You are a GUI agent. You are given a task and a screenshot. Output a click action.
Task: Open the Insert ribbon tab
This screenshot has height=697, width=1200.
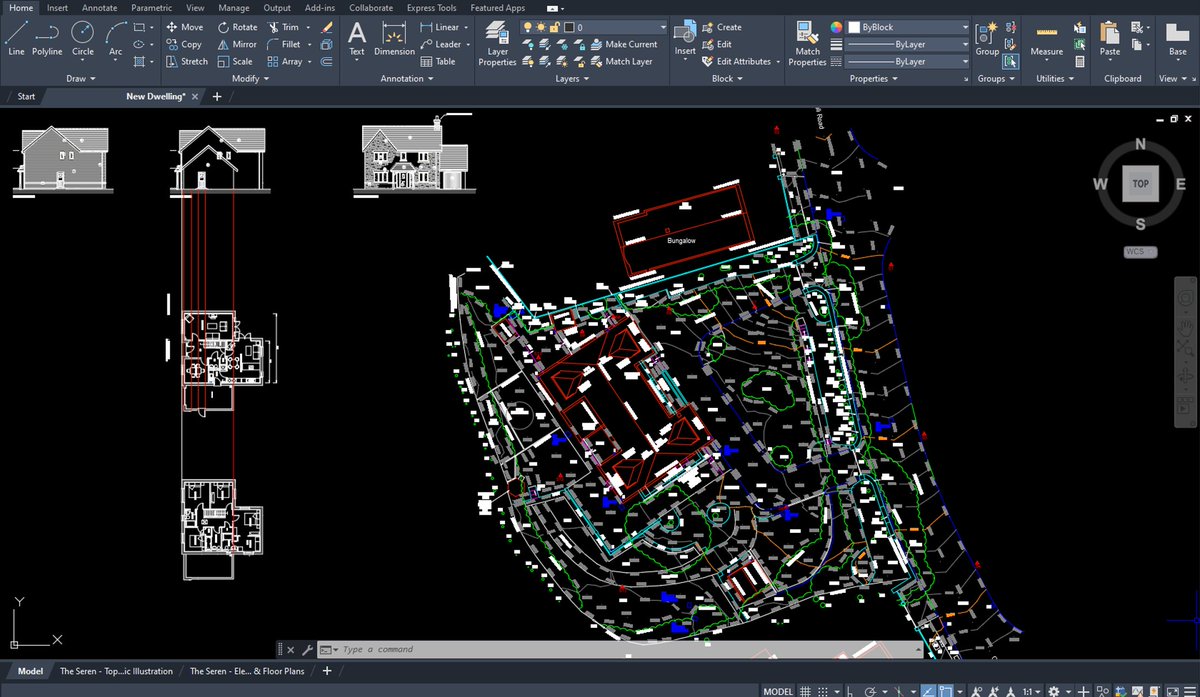click(58, 8)
